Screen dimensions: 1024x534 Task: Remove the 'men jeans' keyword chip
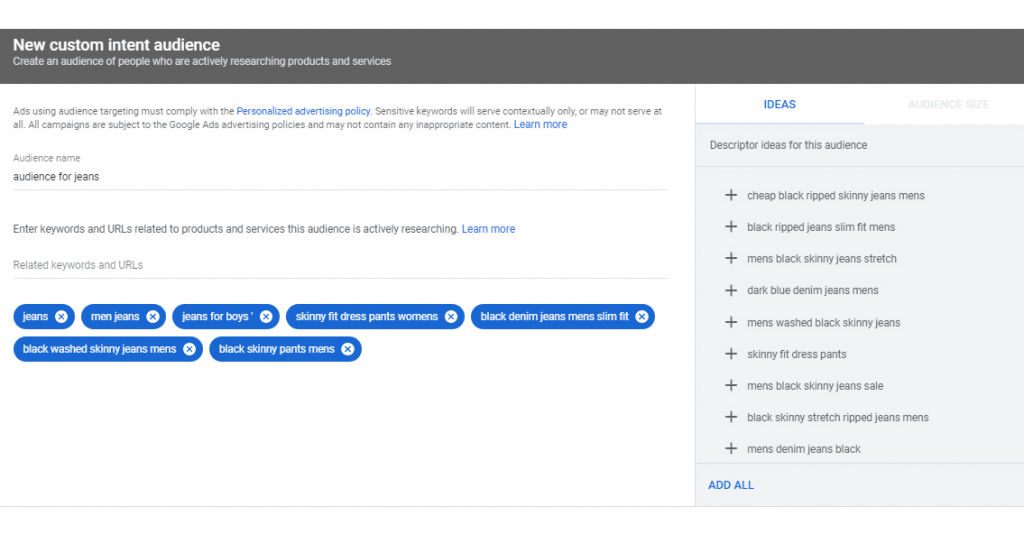[152, 317]
